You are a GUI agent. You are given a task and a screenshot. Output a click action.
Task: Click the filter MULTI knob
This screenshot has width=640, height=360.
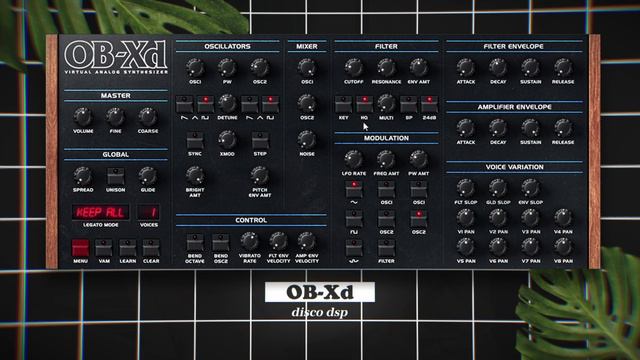click(386, 103)
